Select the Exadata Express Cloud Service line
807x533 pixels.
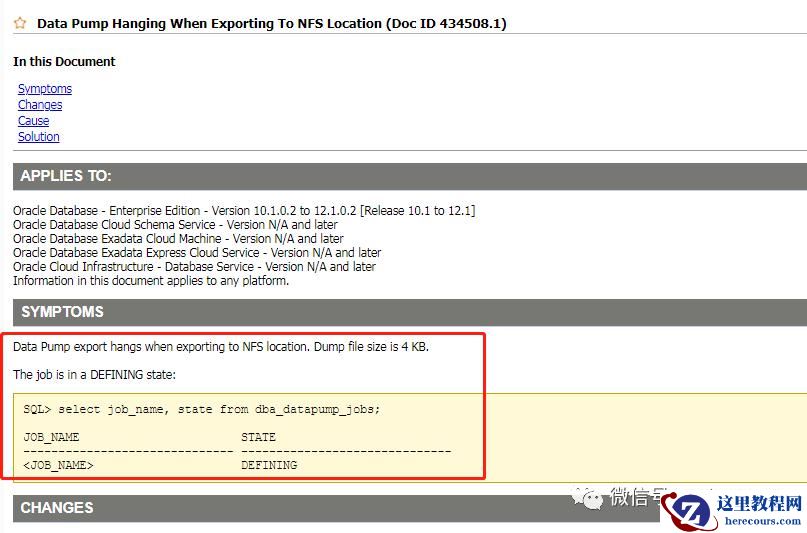[197, 253]
